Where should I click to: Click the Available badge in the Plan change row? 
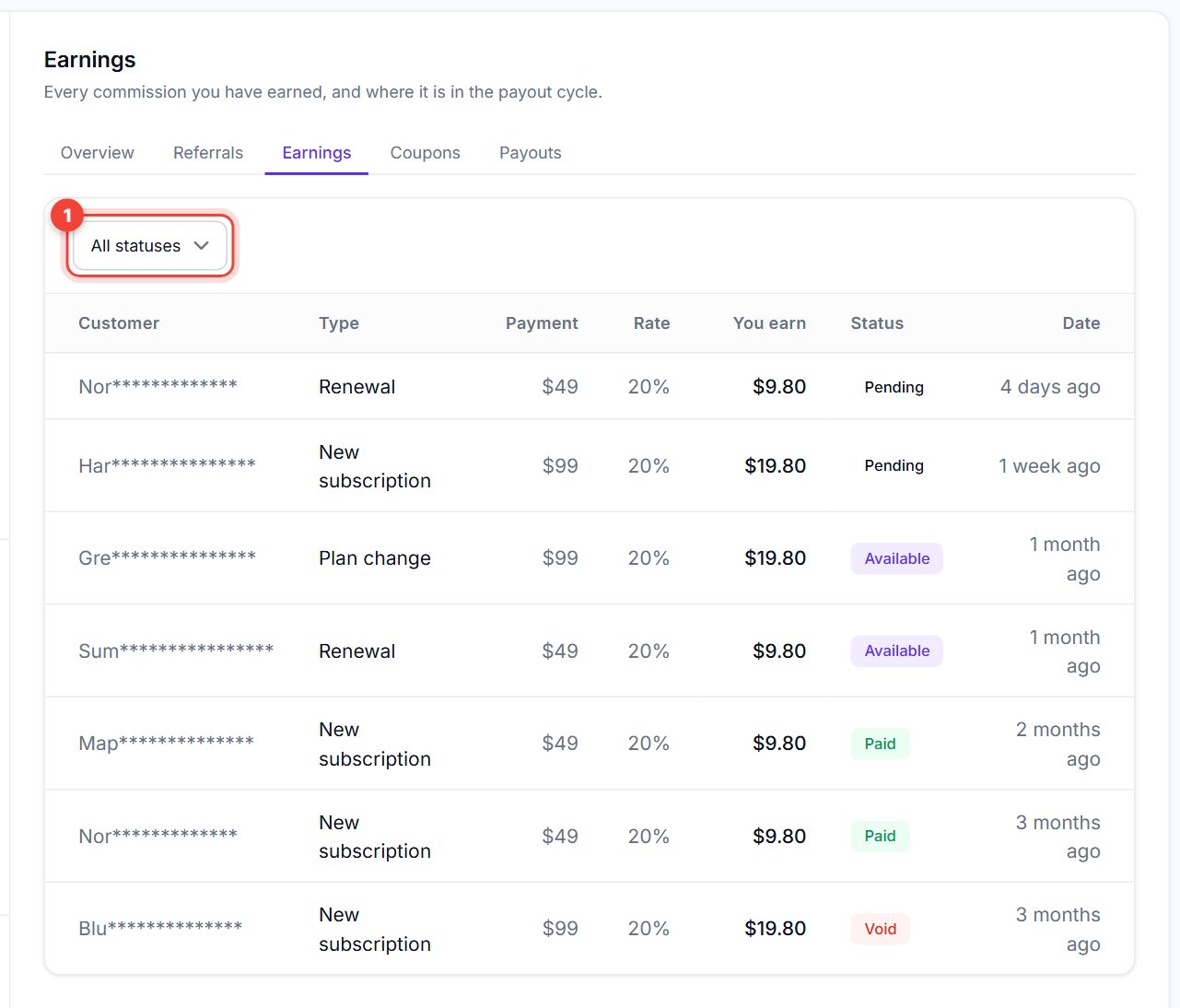[896, 558]
